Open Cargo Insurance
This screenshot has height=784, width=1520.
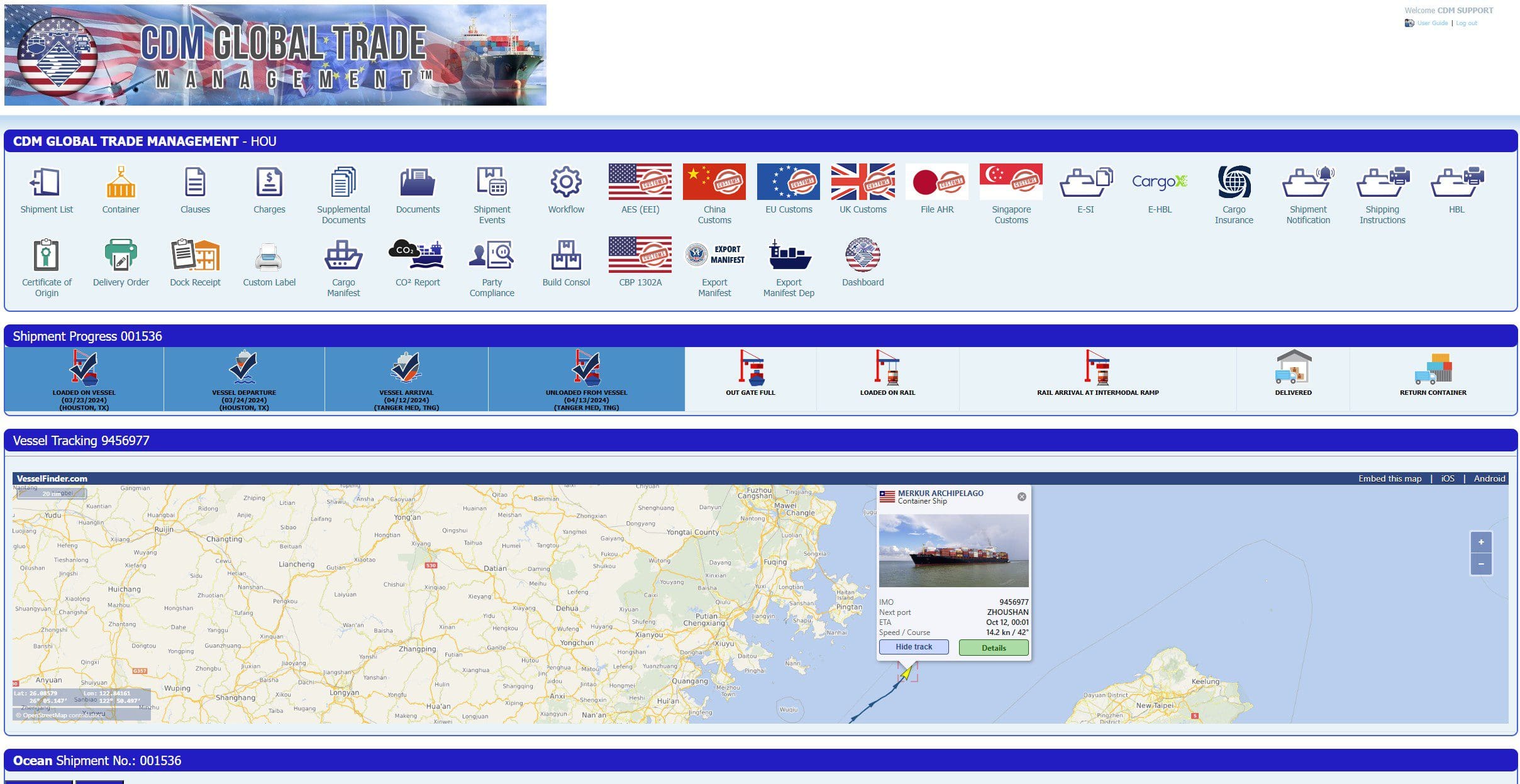click(1234, 182)
